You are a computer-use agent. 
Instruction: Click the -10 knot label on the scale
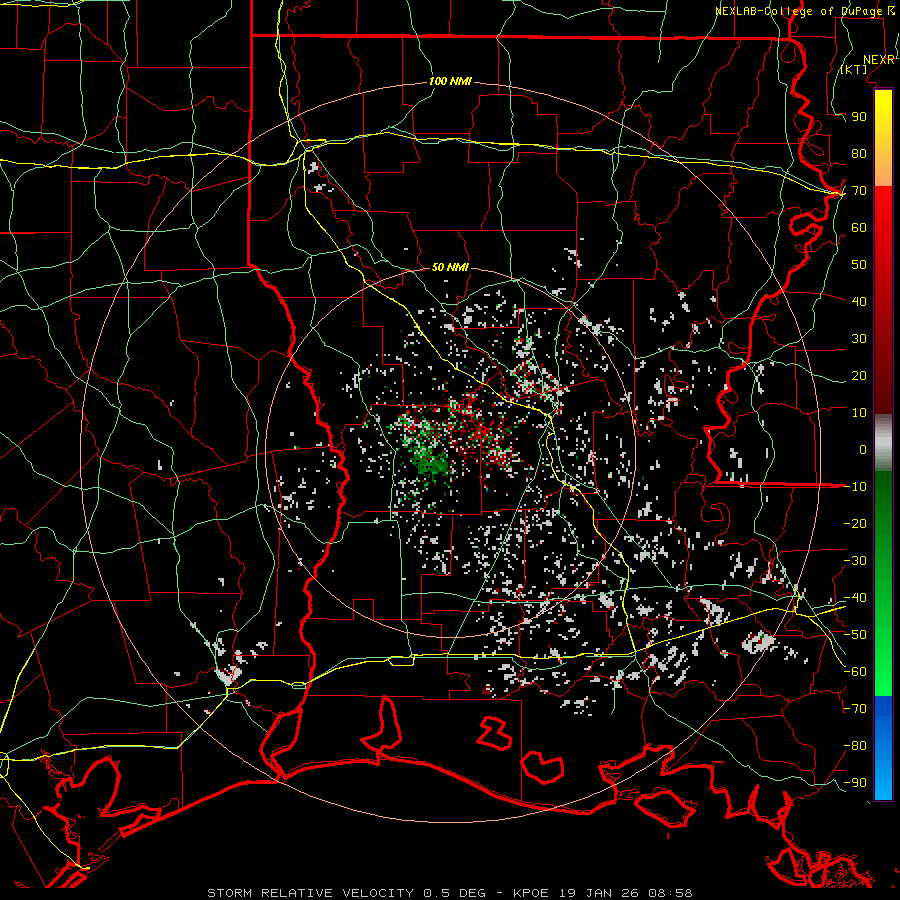coord(855,487)
